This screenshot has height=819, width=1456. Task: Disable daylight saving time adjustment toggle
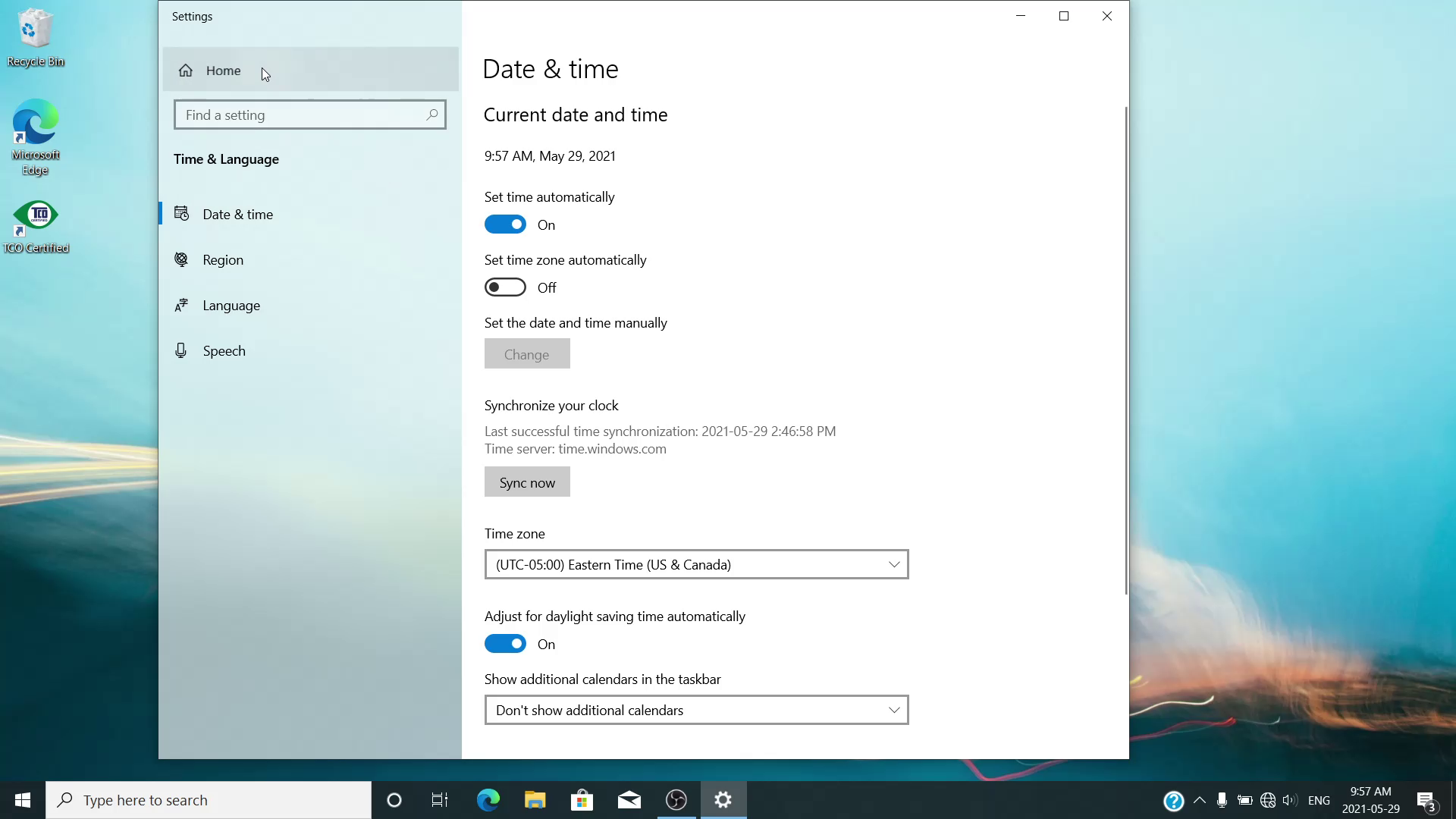pos(505,644)
